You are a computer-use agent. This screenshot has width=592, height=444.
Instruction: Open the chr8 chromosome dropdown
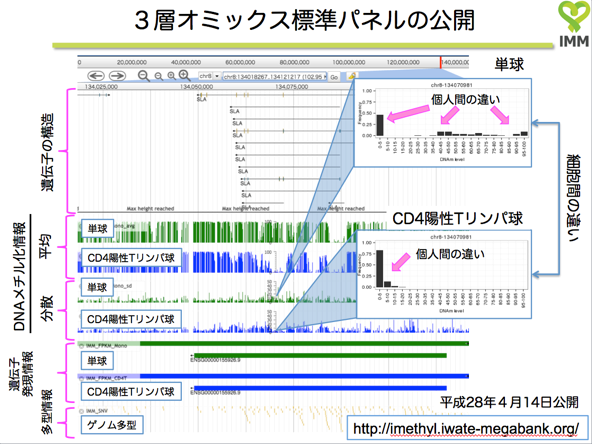[x=210, y=76]
